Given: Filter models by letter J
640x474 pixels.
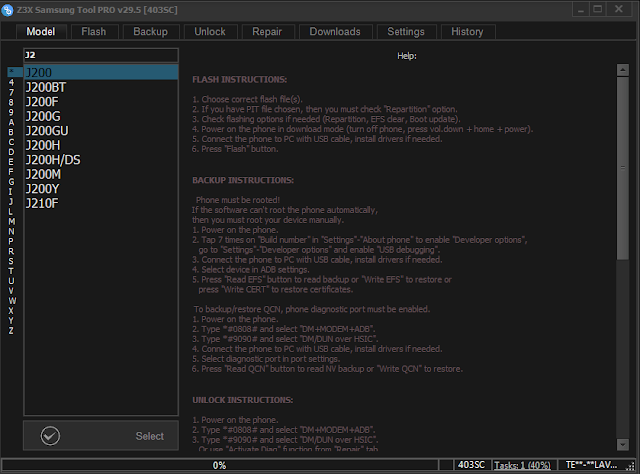Looking at the screenshot, I should pos(11,201).
